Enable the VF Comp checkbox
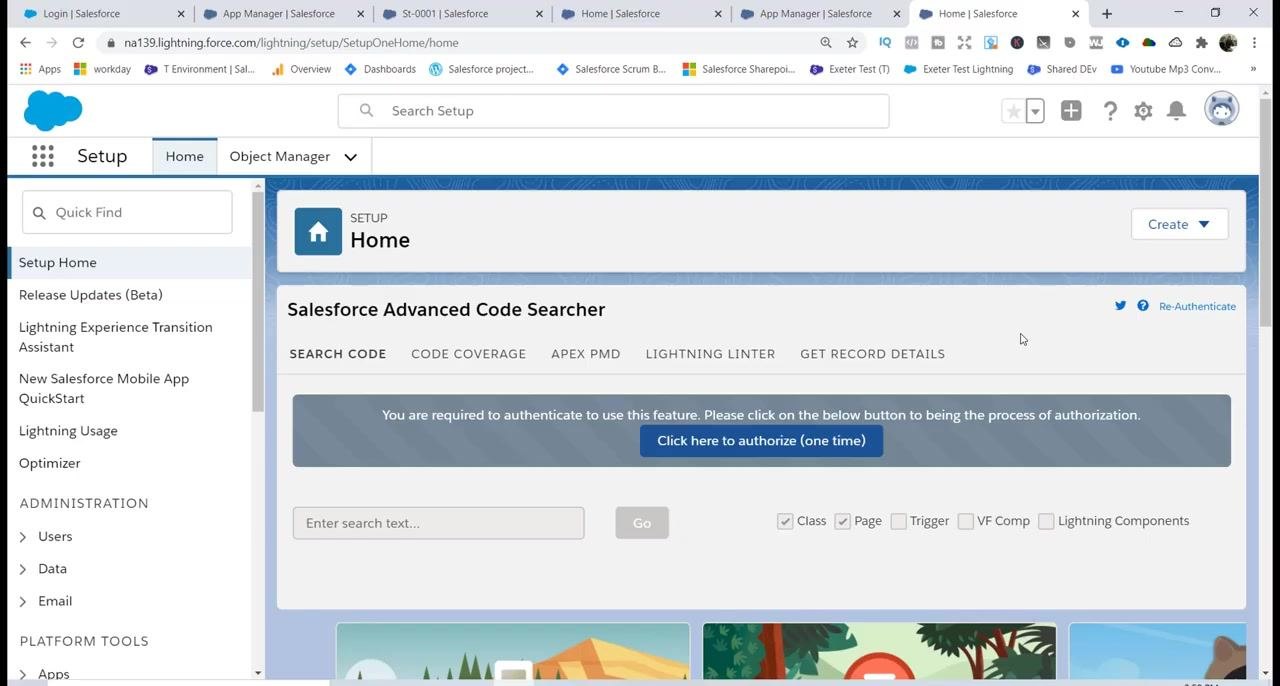 pos(965,521)
